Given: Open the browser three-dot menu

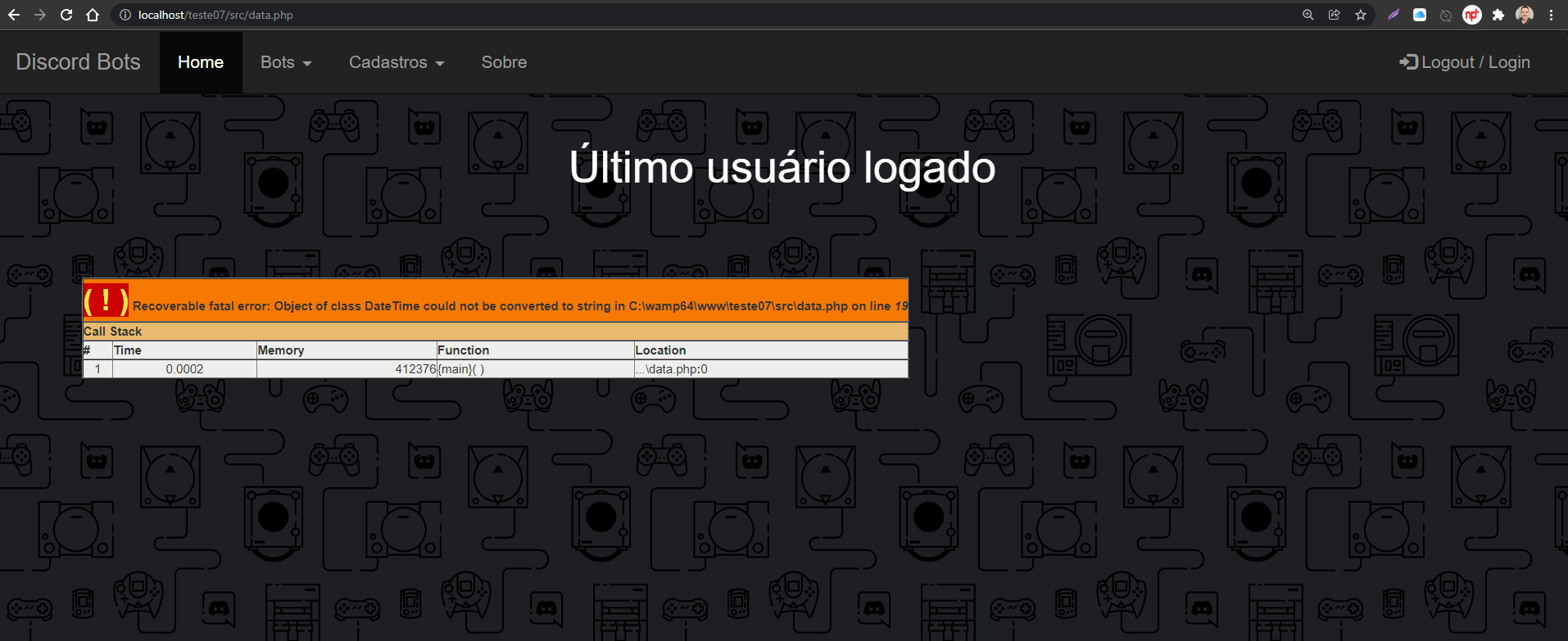Looking at the screenshot, I should click(1551, 15).
